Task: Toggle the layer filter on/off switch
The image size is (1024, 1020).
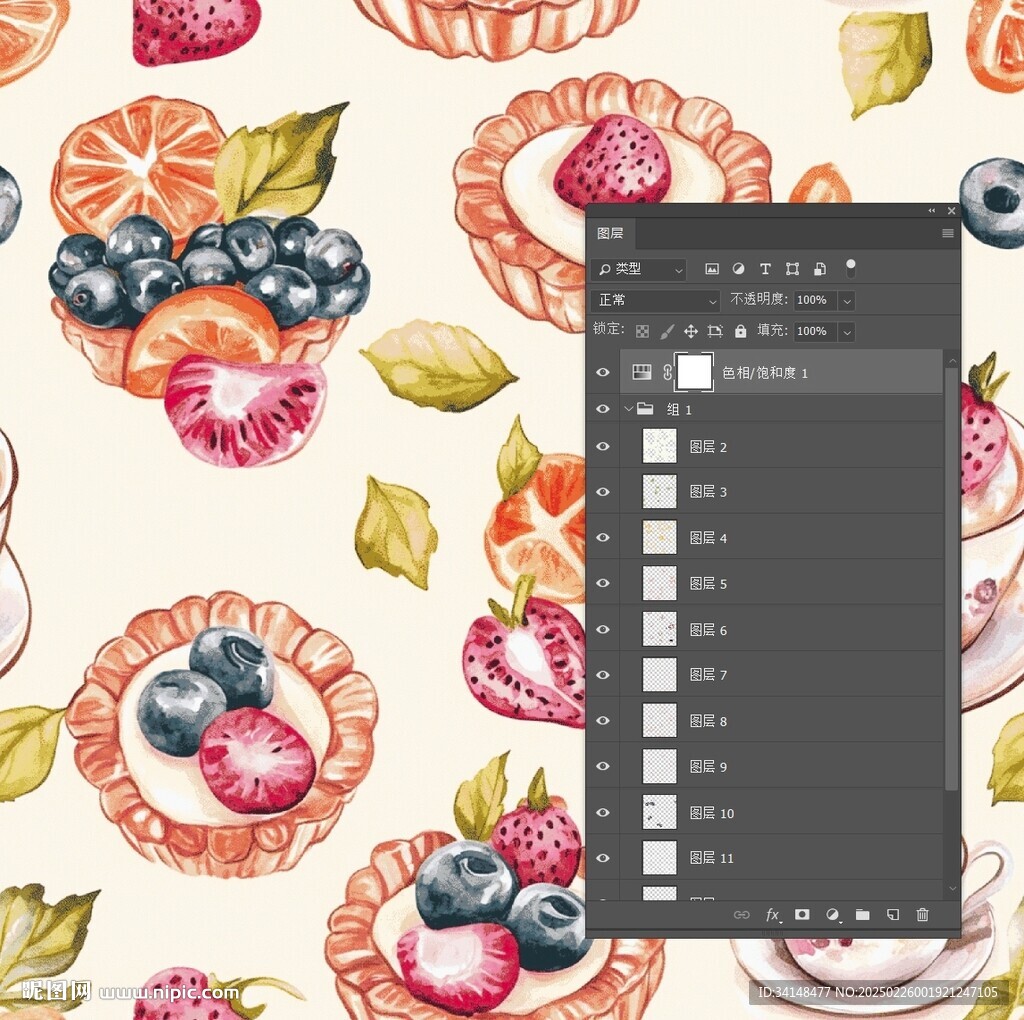Action: pyautogui.click(x=850, y=267)
